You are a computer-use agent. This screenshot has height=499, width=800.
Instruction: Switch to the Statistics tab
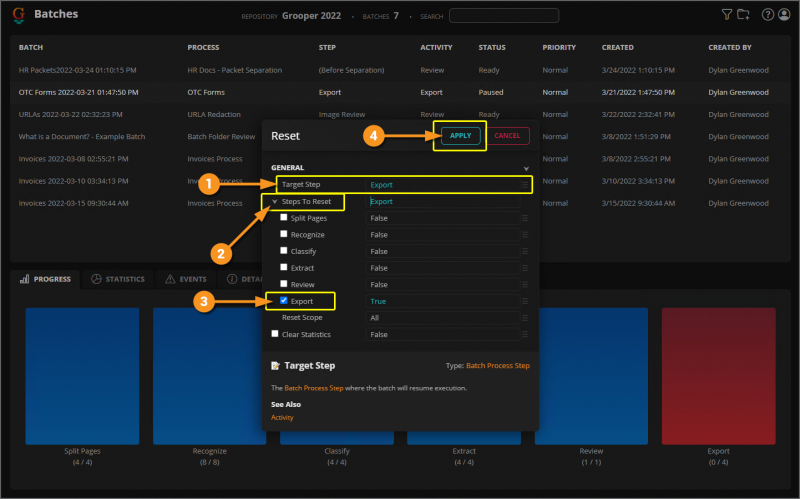[118, 279]
